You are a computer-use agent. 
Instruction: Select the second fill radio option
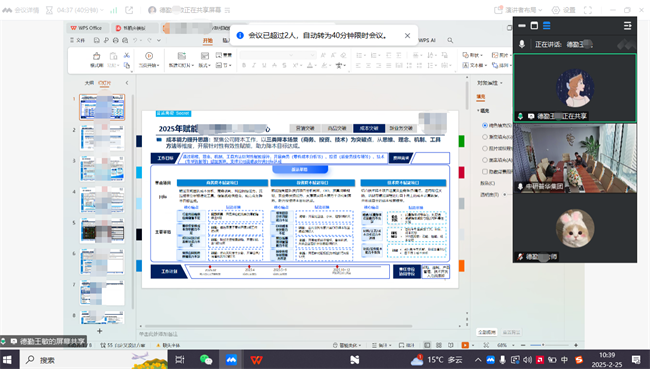(485, 137)
